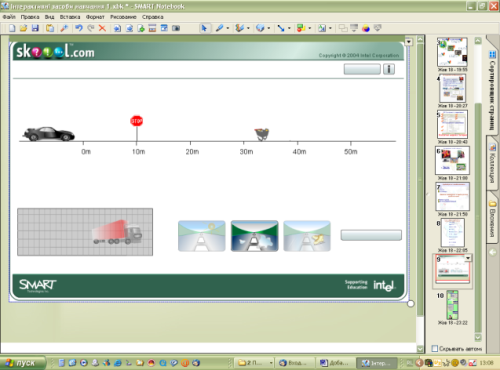
Task: Expand the Creative Pen options arrow
Action: coord(248,28)
